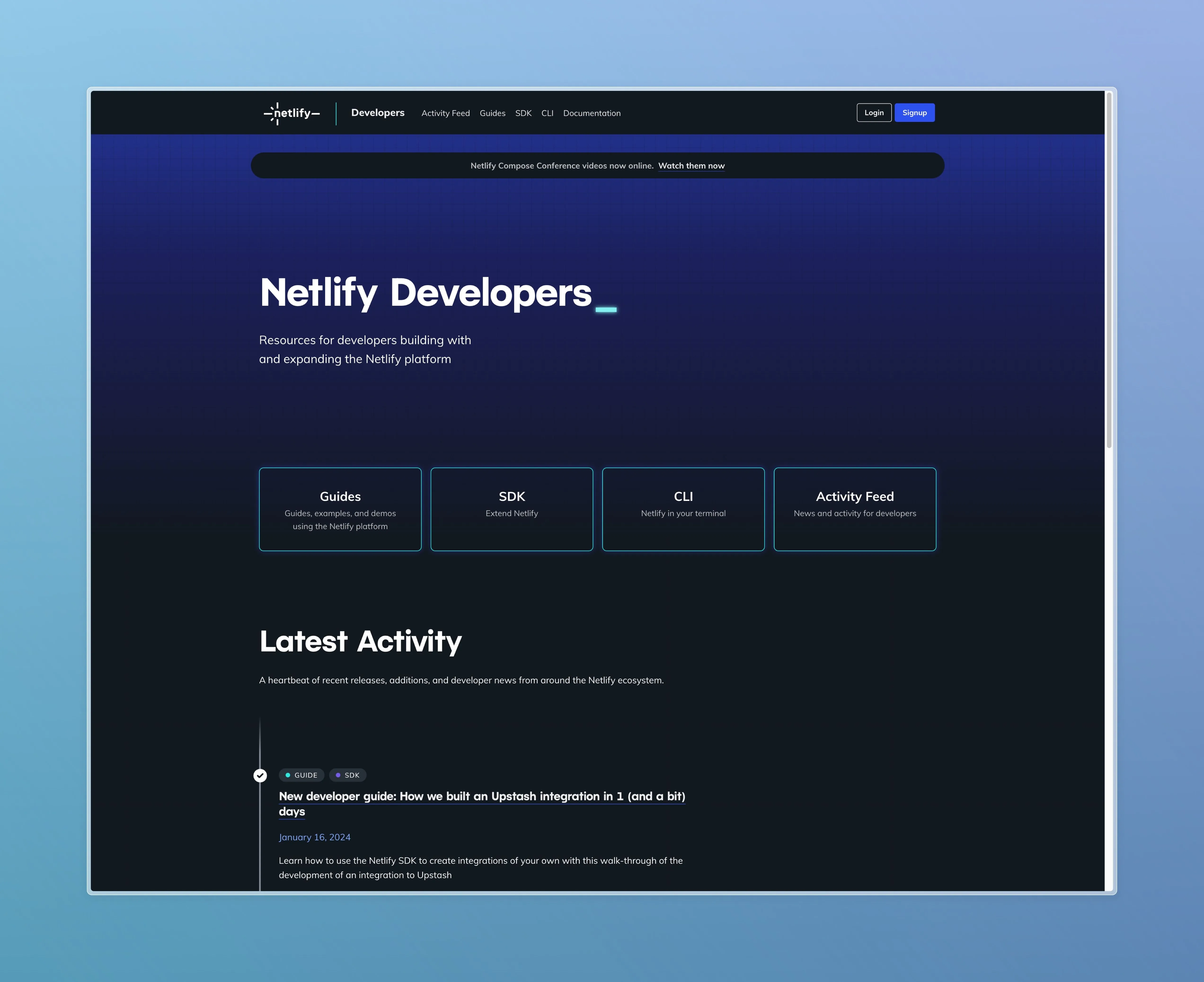This screenshot has height=982, width=1204.
Task: Click the timeline checkmark marker icon
Action: [260, 775]
